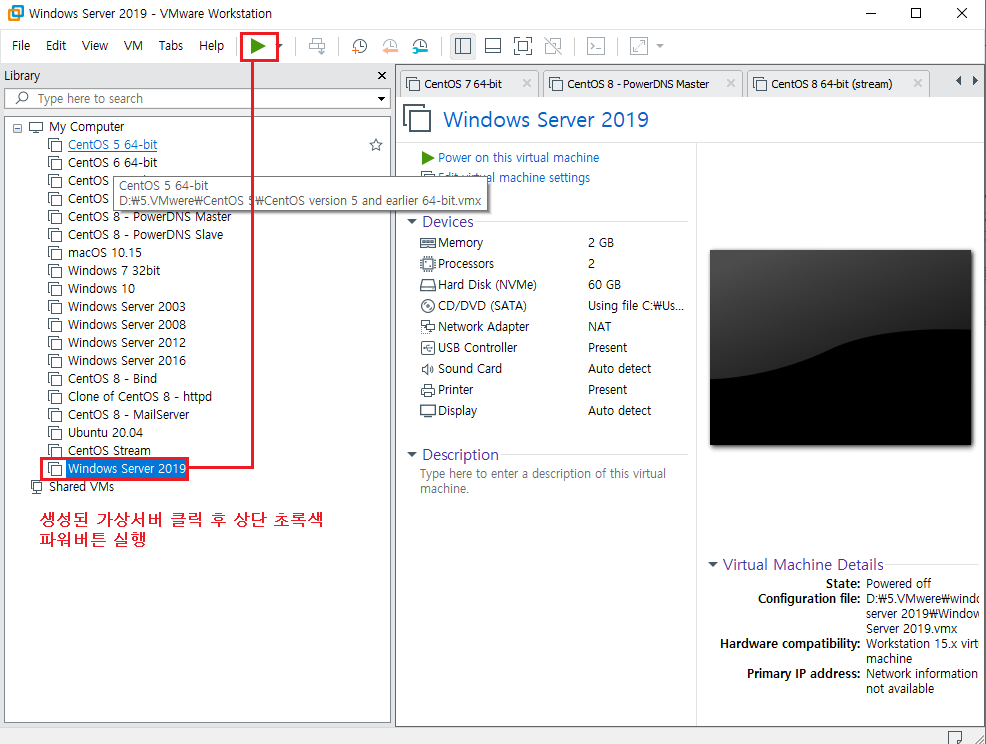The height and width of the screenshot is (744, 986).
Task: Select Windows Server 2012 VM
Action: coord(127,343)
